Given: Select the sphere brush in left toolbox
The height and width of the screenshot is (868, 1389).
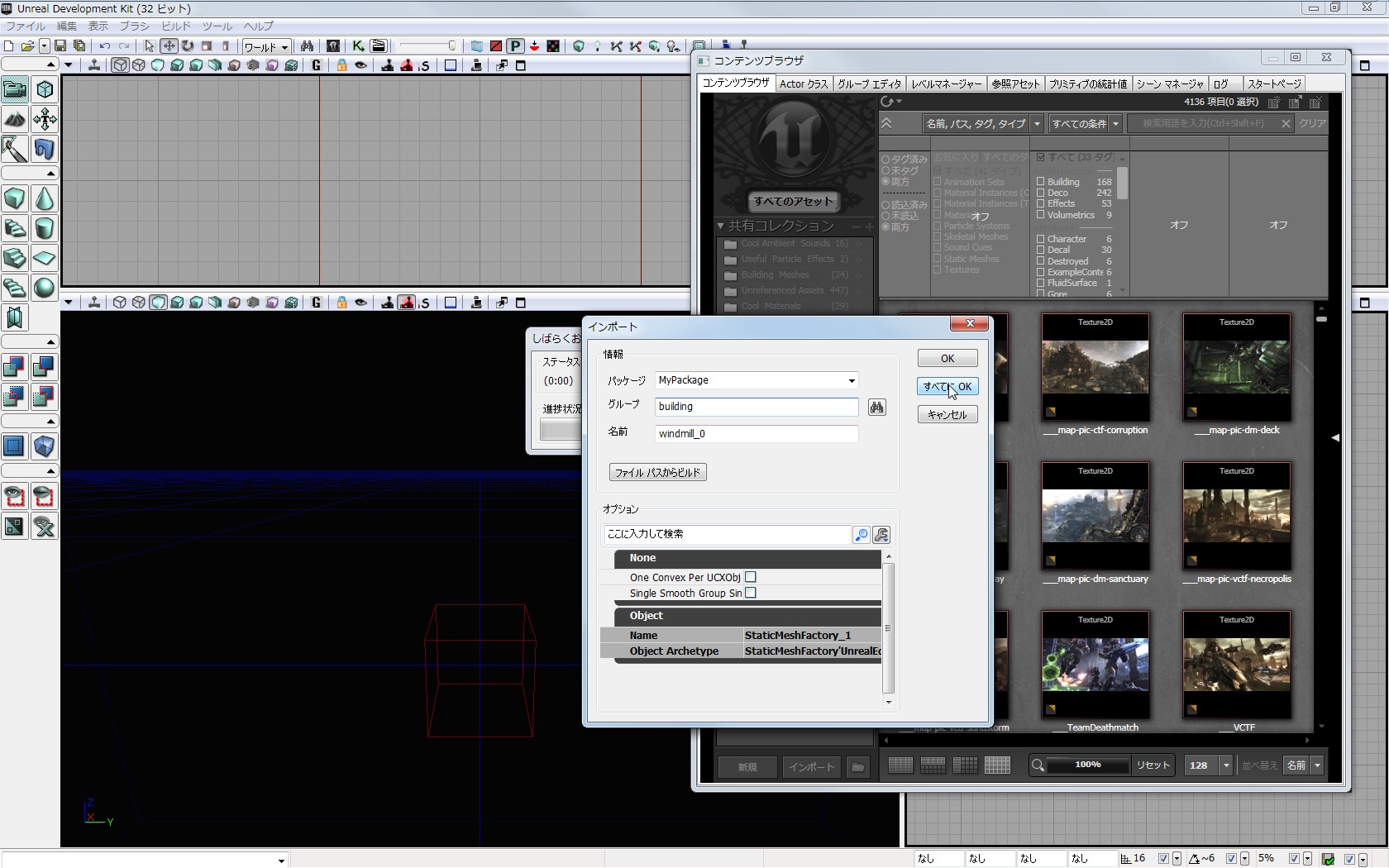Looking at the screenshot, I should (45, 288).
